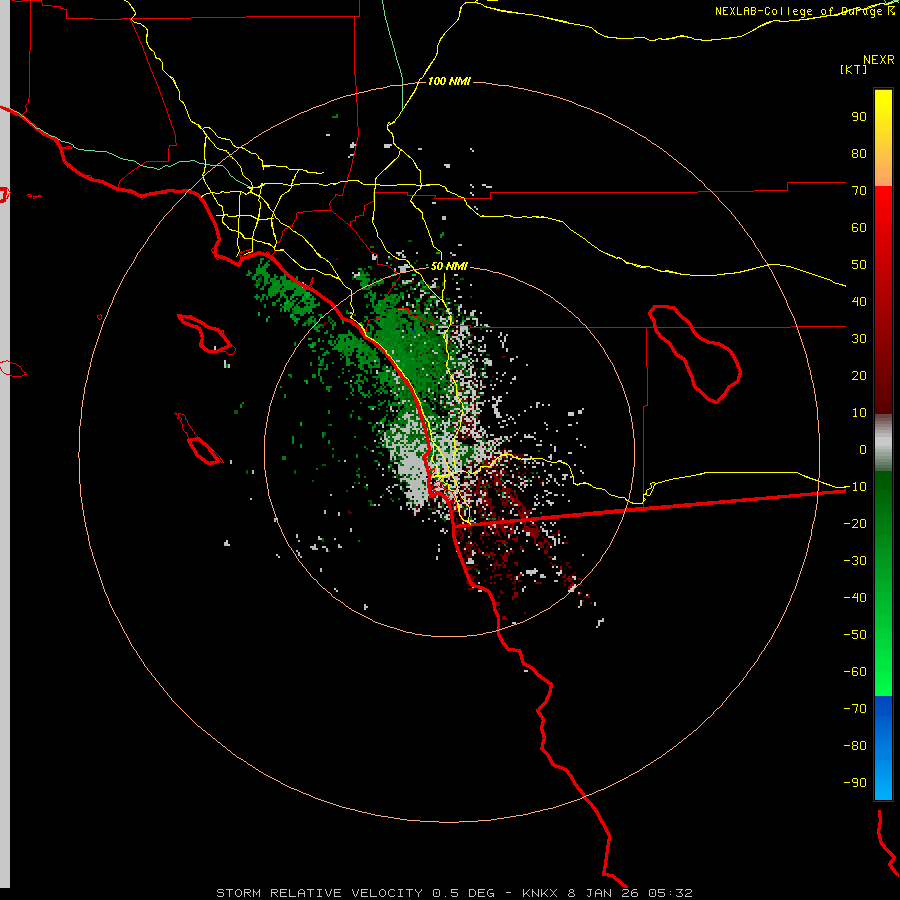Click the 70 value on velocity scale
900x900 pixels.
pos(859,191)
